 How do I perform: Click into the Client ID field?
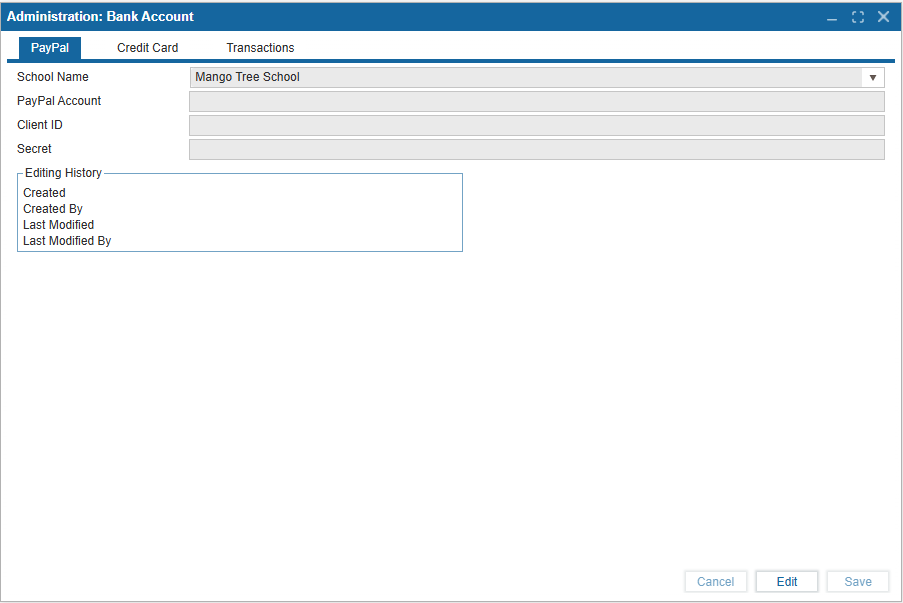(536, 125)
